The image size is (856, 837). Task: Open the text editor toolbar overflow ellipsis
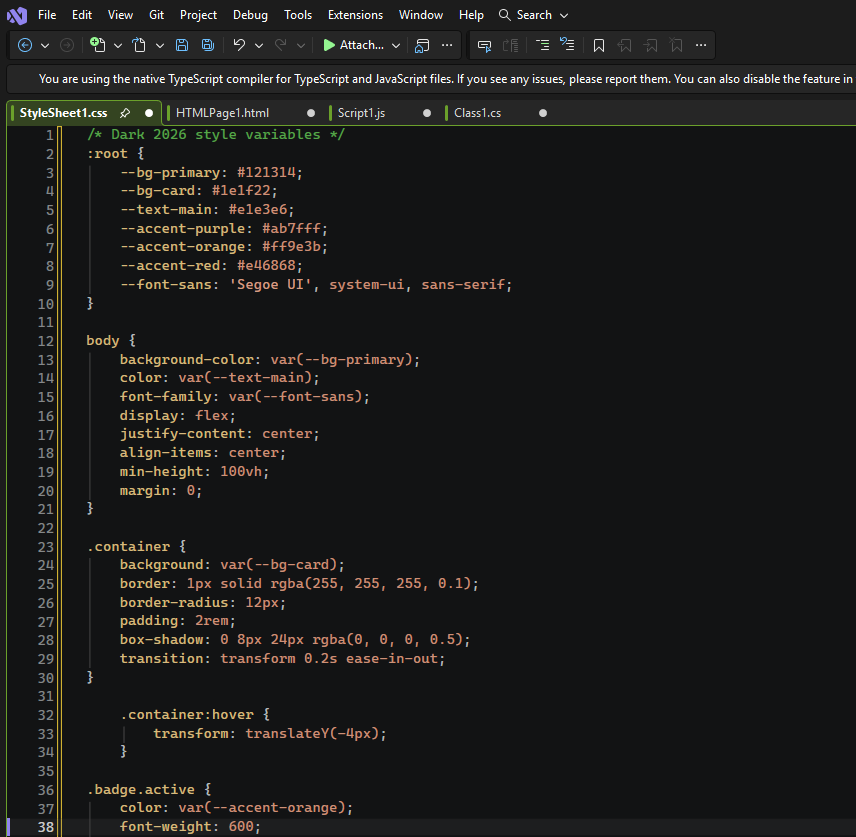pos(702,45)
